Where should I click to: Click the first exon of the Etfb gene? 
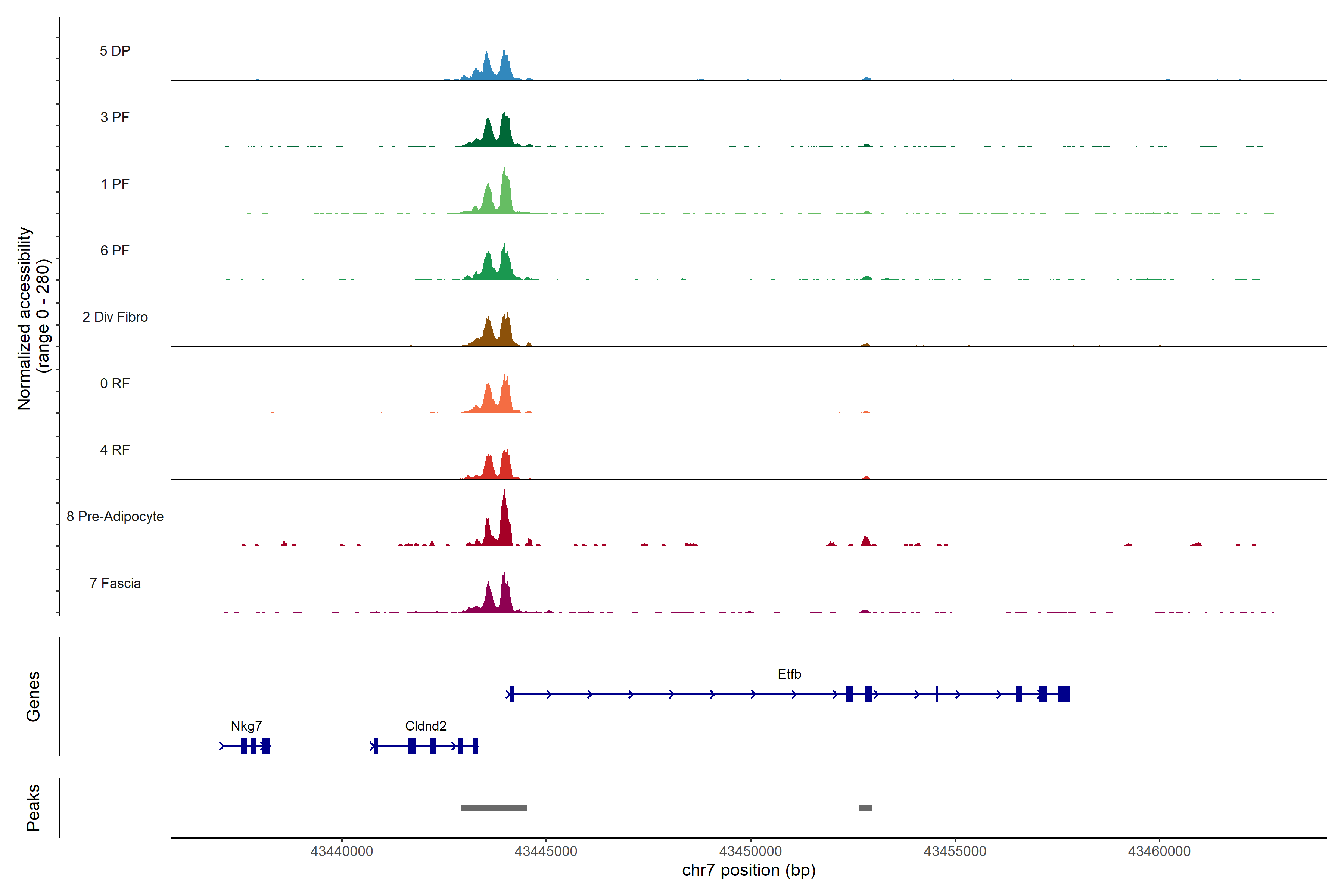pos(511,694)
